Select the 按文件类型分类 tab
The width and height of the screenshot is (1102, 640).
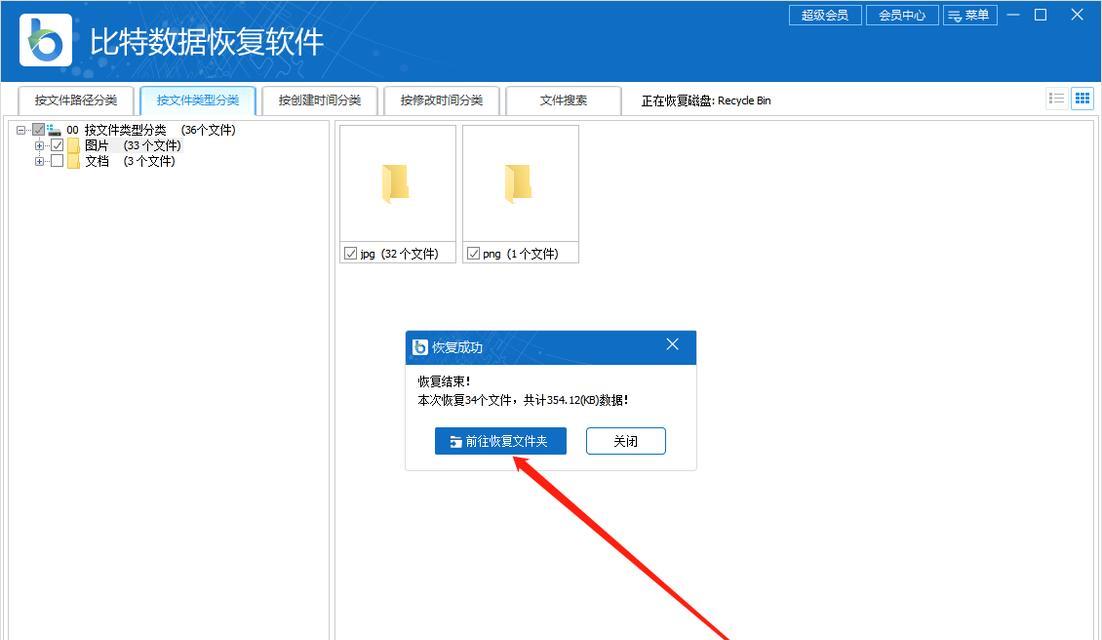pos(197,100)
